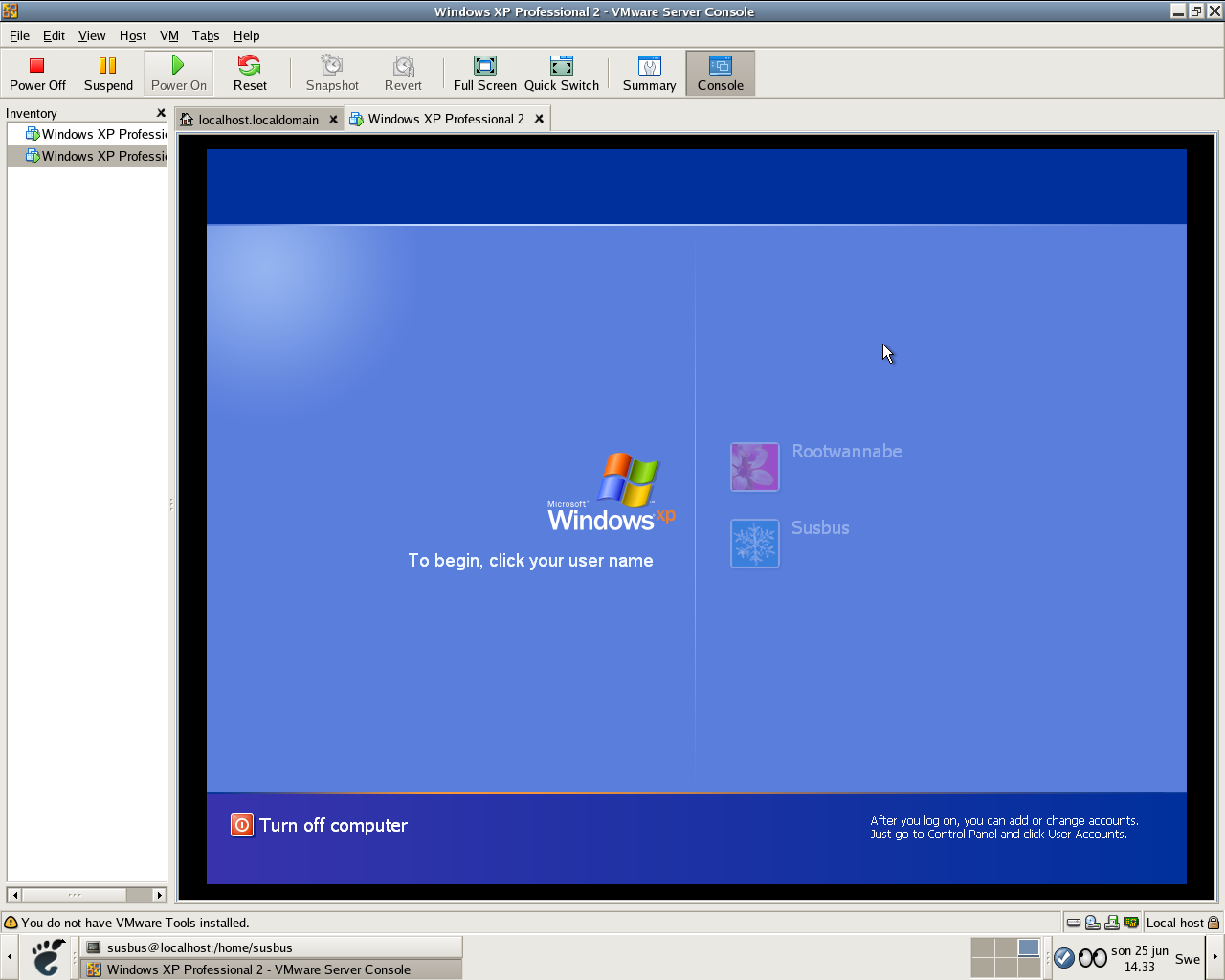Click the VMware Tools not installed message
The width and height of the screenshot is (1225, 980).
tap(135, 923)
